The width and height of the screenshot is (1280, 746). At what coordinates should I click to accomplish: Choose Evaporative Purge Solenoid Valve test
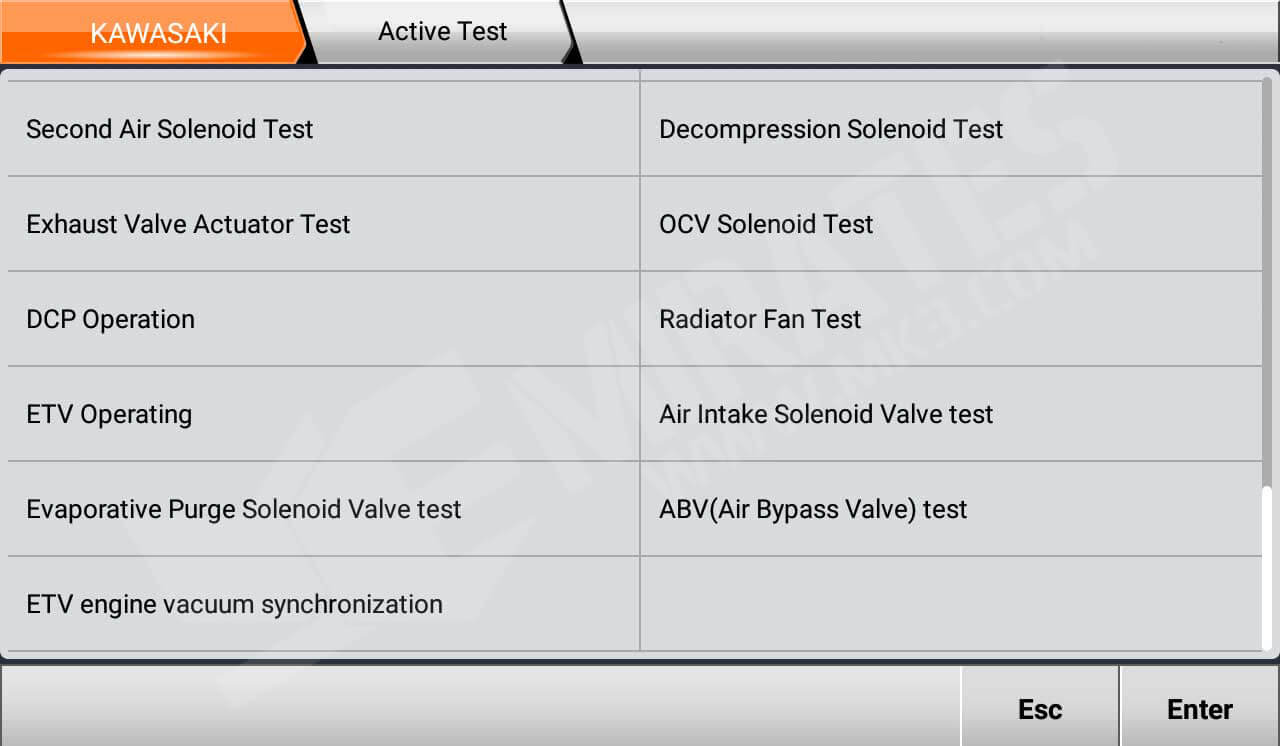pyautogui.click(x=244, y=509)
